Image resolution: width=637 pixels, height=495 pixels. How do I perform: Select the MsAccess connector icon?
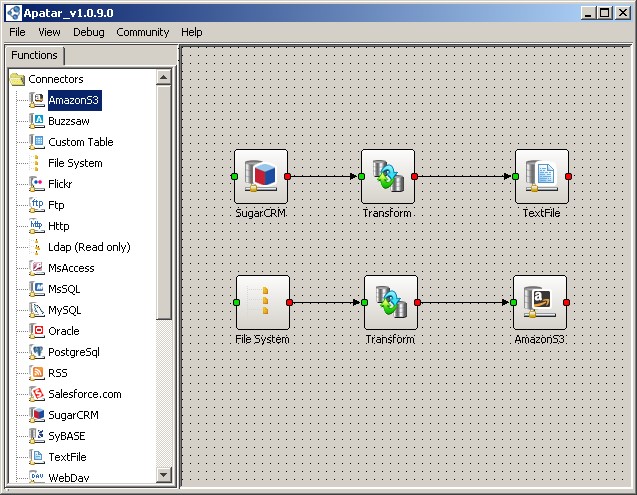(37, 268)
